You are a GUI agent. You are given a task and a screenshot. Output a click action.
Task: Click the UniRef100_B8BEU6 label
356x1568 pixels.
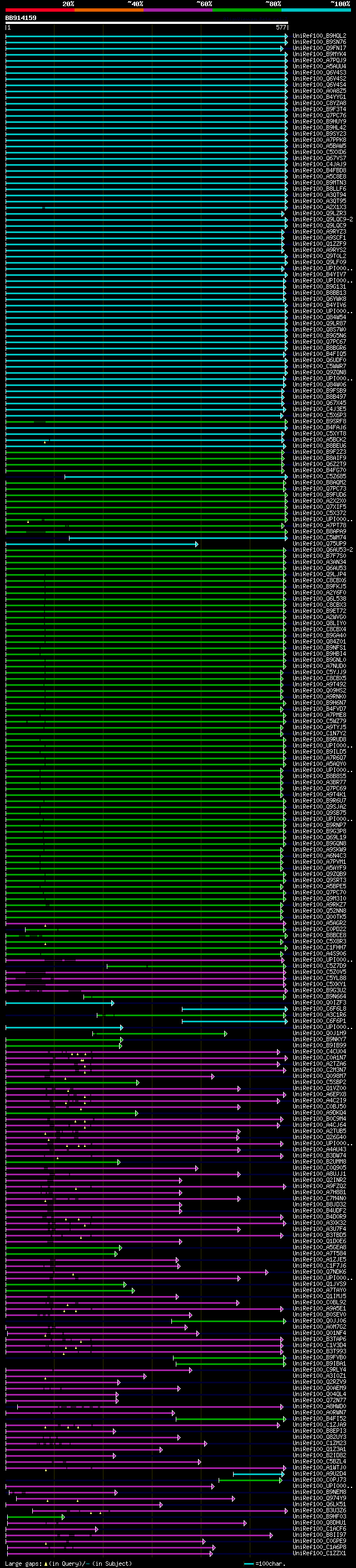[x=319, y=446]
